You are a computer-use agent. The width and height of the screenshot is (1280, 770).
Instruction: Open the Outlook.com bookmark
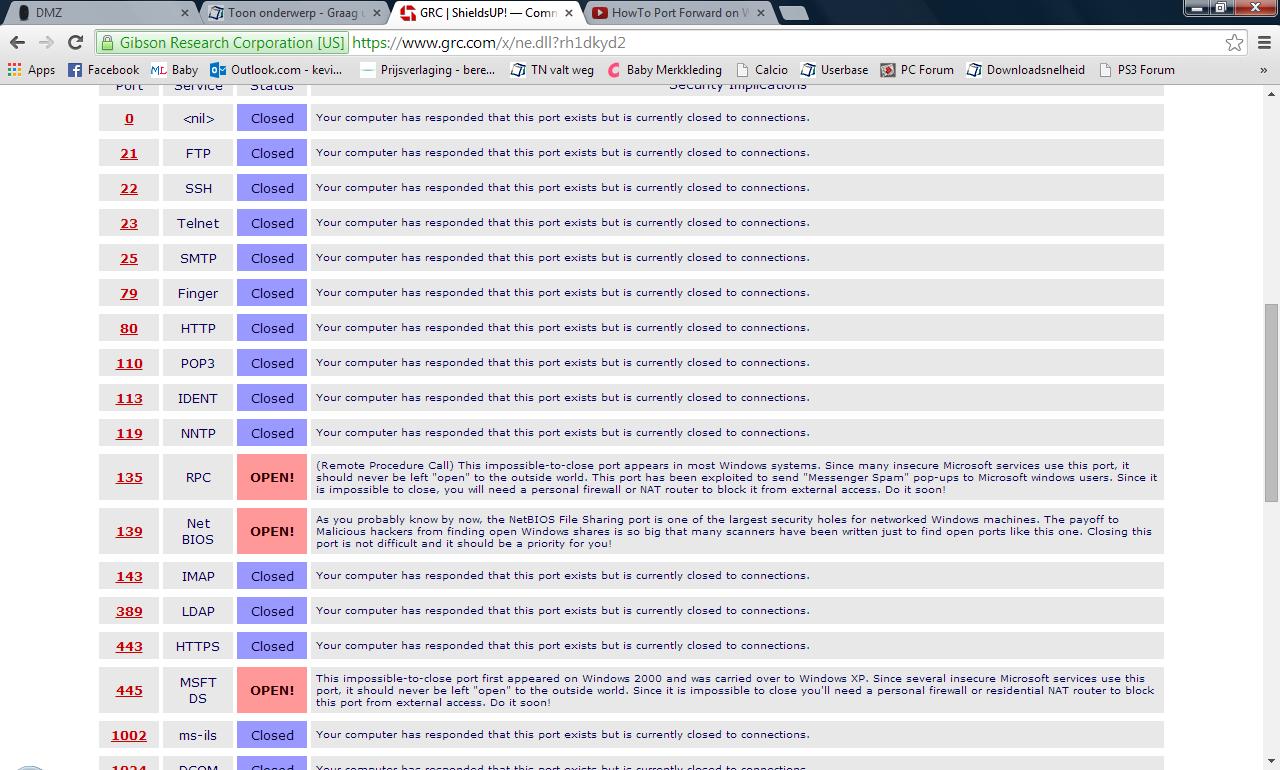pos(276,70)
